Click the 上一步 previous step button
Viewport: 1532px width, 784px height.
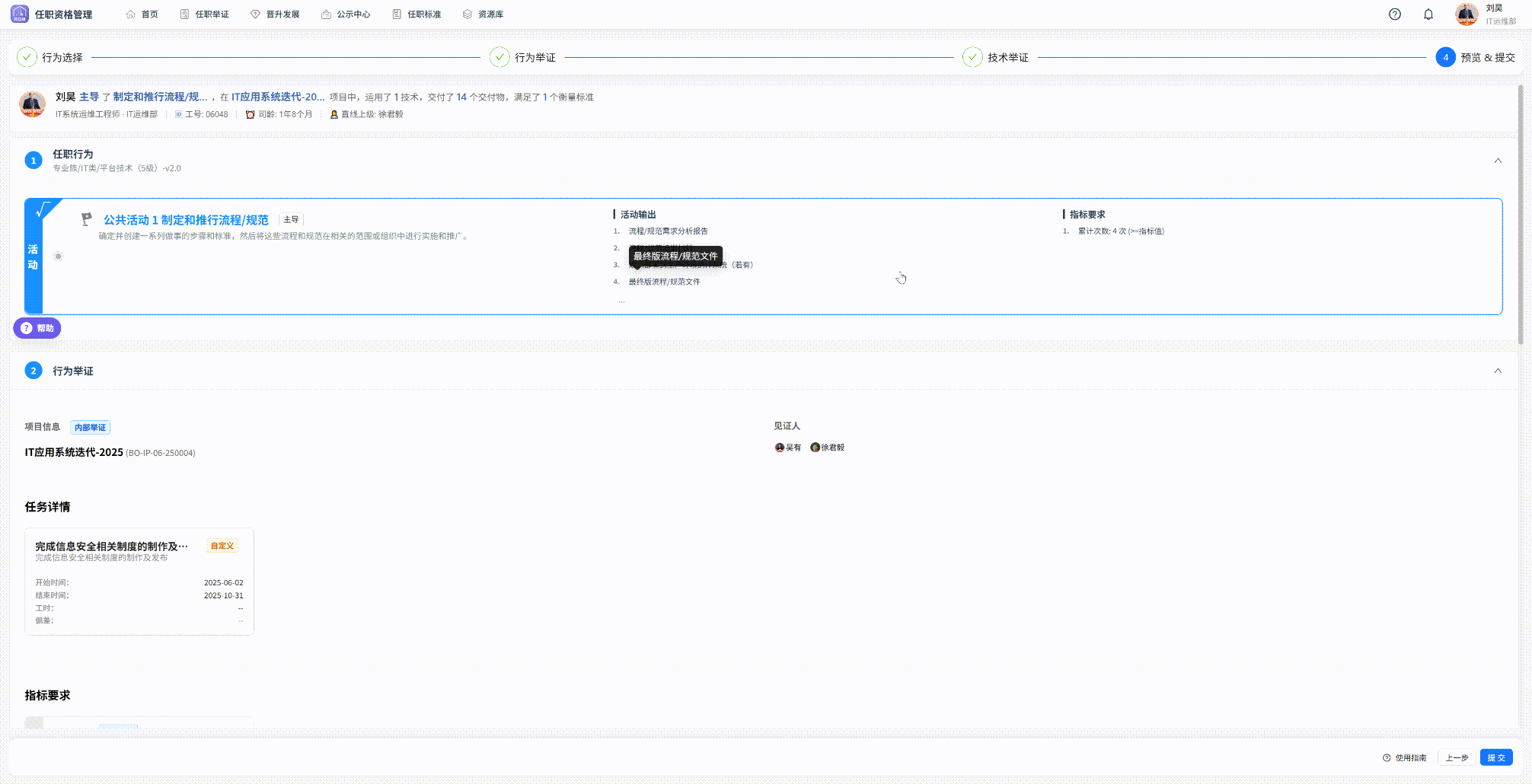point(1456,757)
